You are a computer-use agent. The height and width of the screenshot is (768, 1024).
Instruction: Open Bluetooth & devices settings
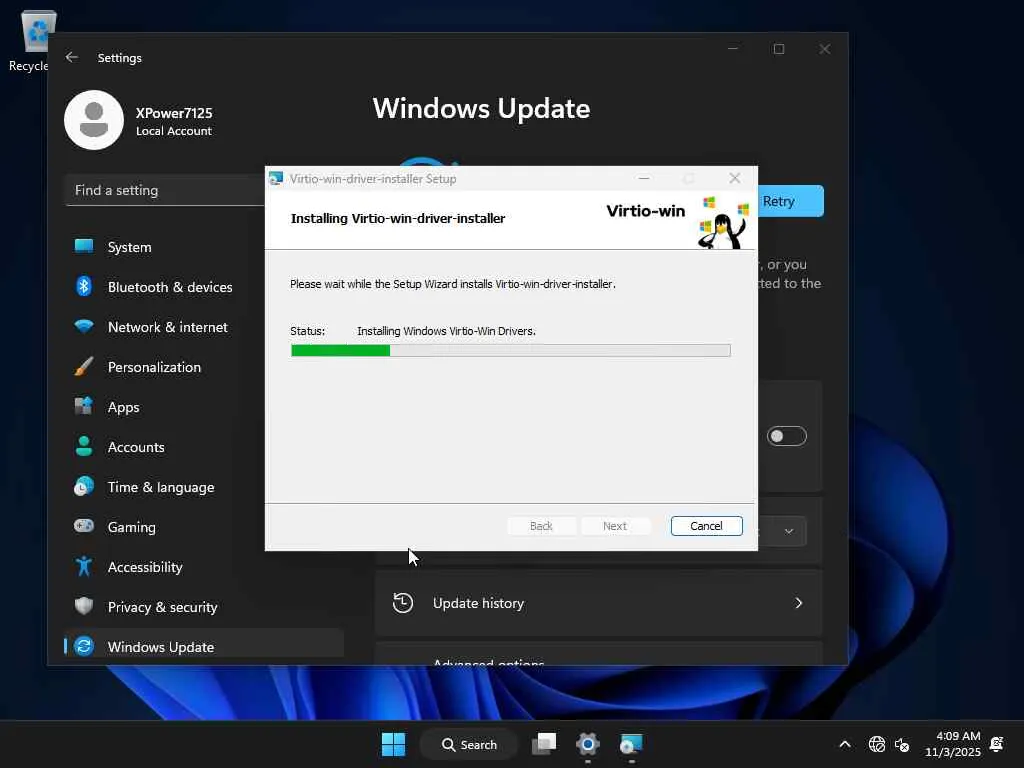[x=204, y=287]
